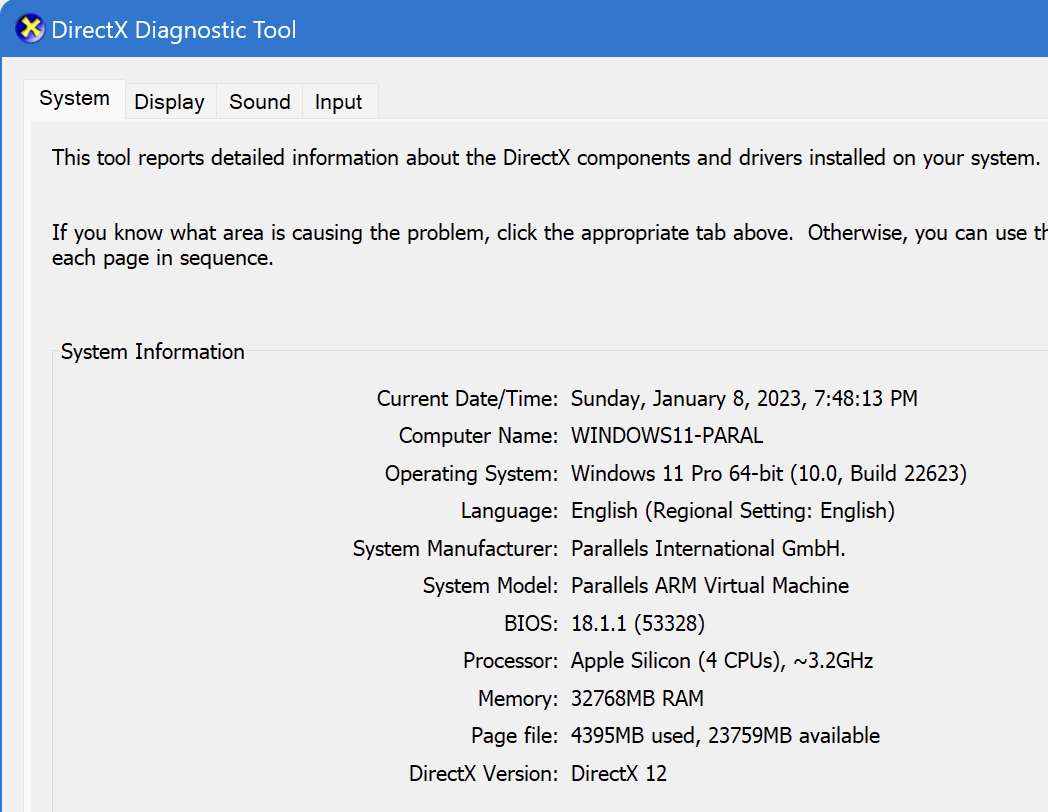Click the BIOS value 18.1.1 (53328)

(638, 624)
